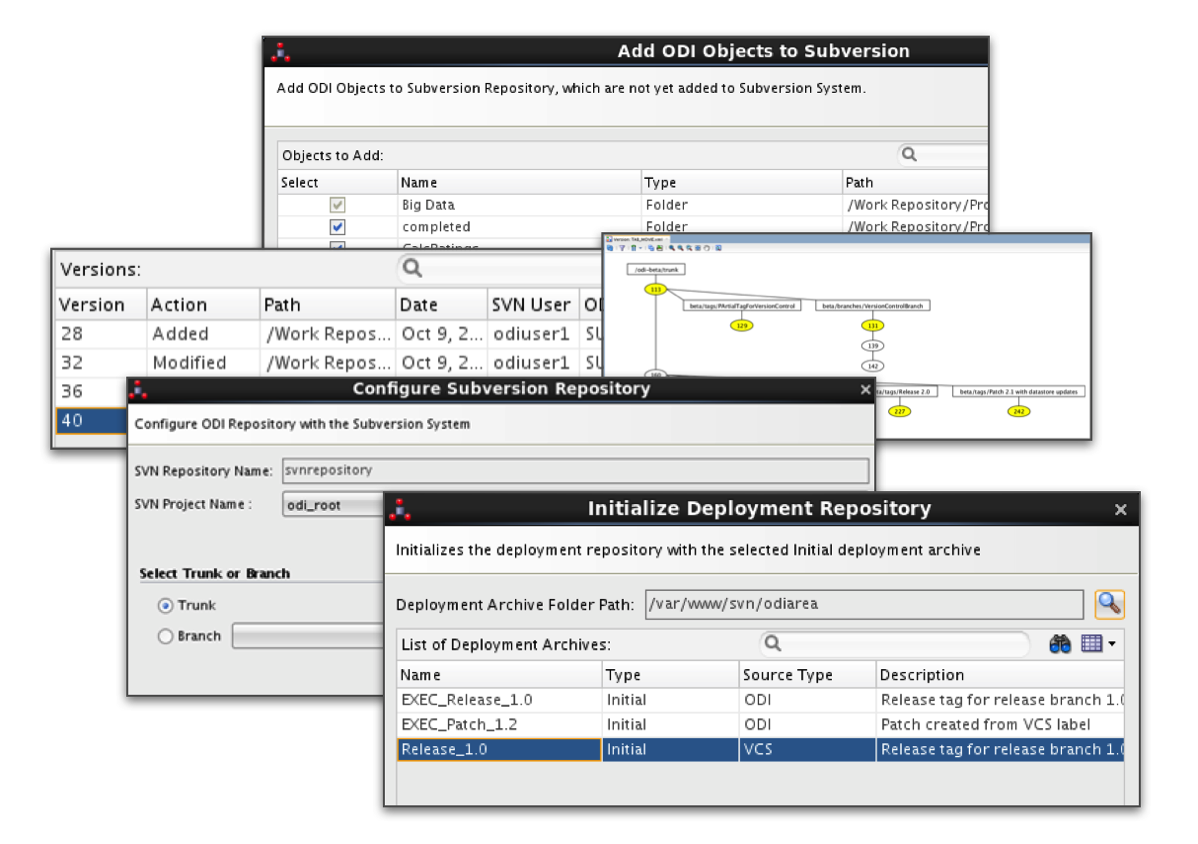Click the Action column header

point(202,305)
